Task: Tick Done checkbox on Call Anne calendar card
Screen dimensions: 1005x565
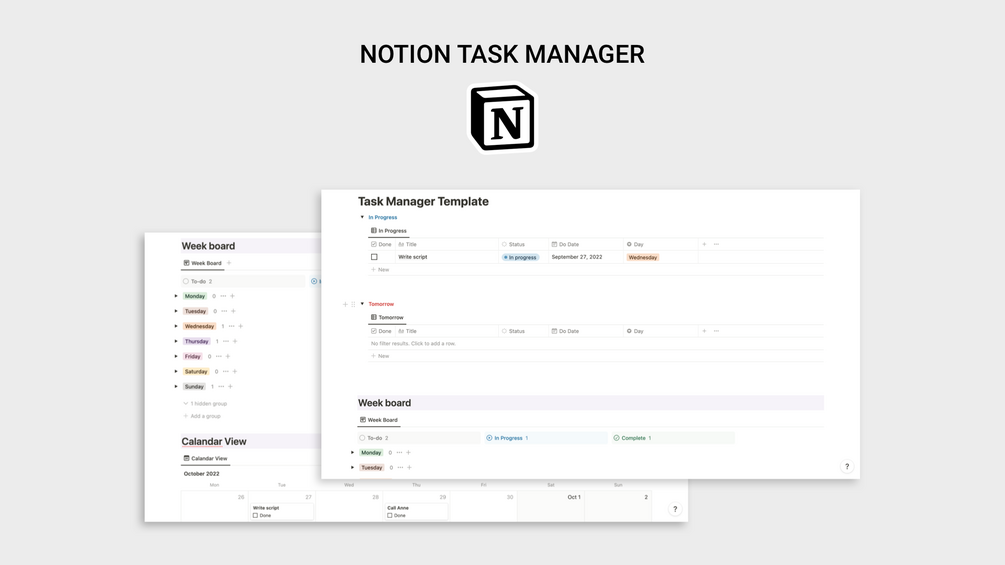Action: 390,516
